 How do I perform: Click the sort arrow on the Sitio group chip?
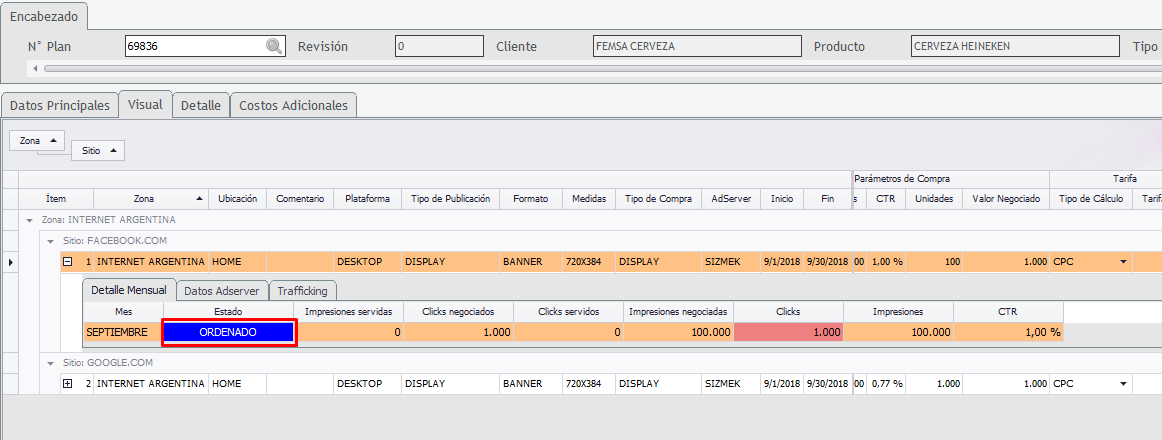(113, 151)
